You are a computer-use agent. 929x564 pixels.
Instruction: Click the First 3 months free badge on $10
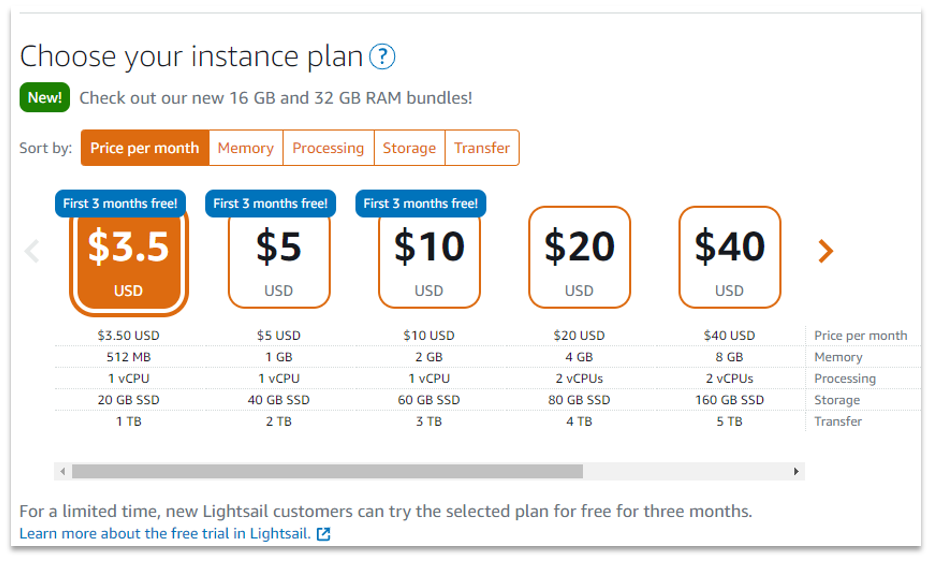[x=421, y=203]
